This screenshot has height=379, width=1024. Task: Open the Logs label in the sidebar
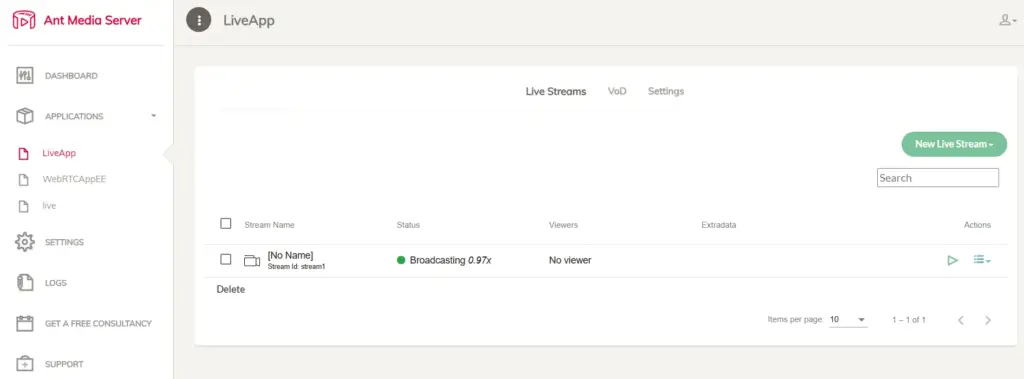[56, 283]
